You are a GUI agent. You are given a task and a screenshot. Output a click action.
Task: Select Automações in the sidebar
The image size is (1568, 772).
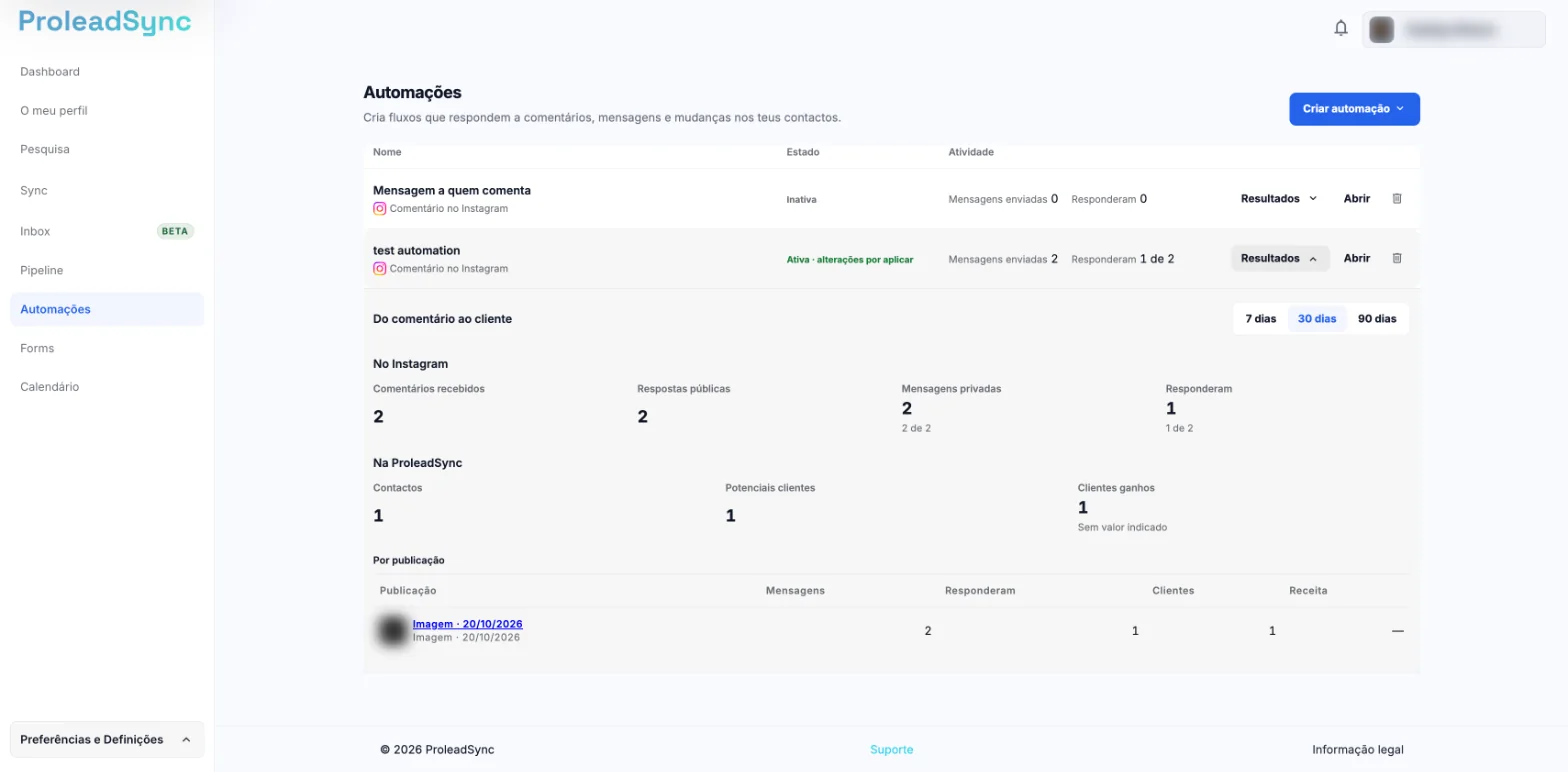click(106, 310)
